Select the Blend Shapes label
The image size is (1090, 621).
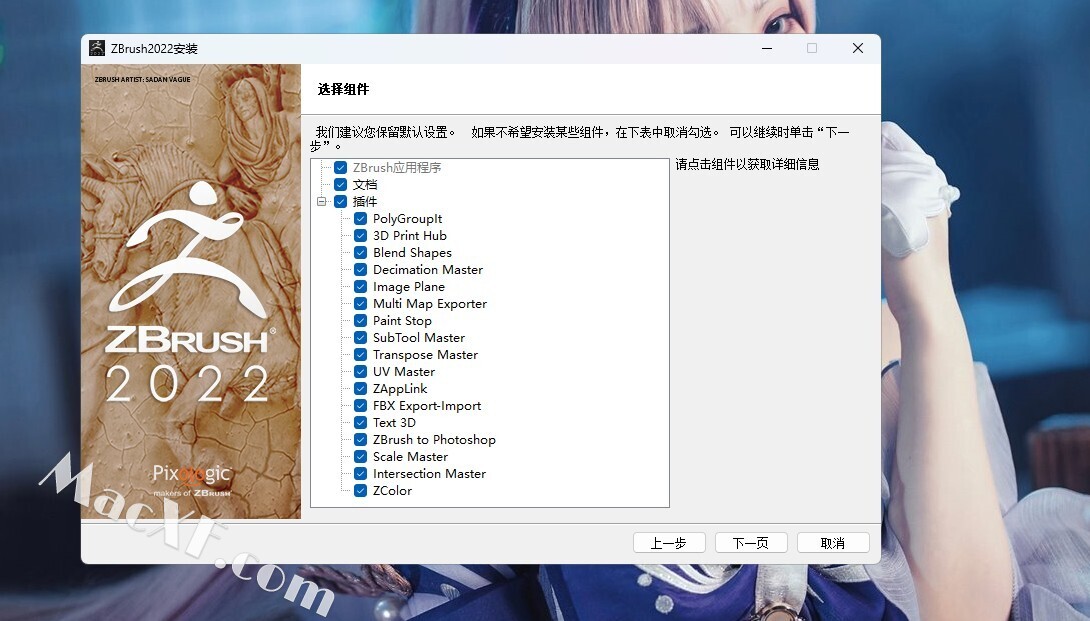pyautogui.click(x=412, y=252)
